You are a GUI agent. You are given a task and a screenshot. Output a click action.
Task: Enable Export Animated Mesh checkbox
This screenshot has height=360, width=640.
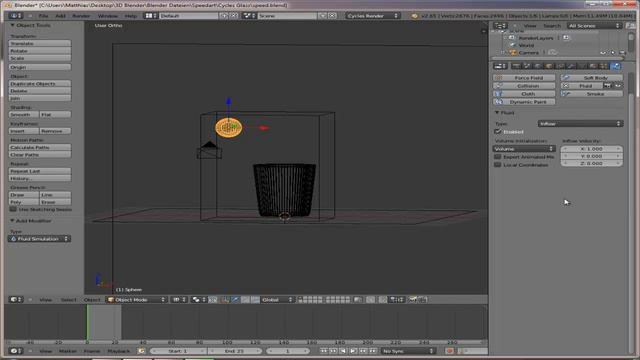point(498,157)
